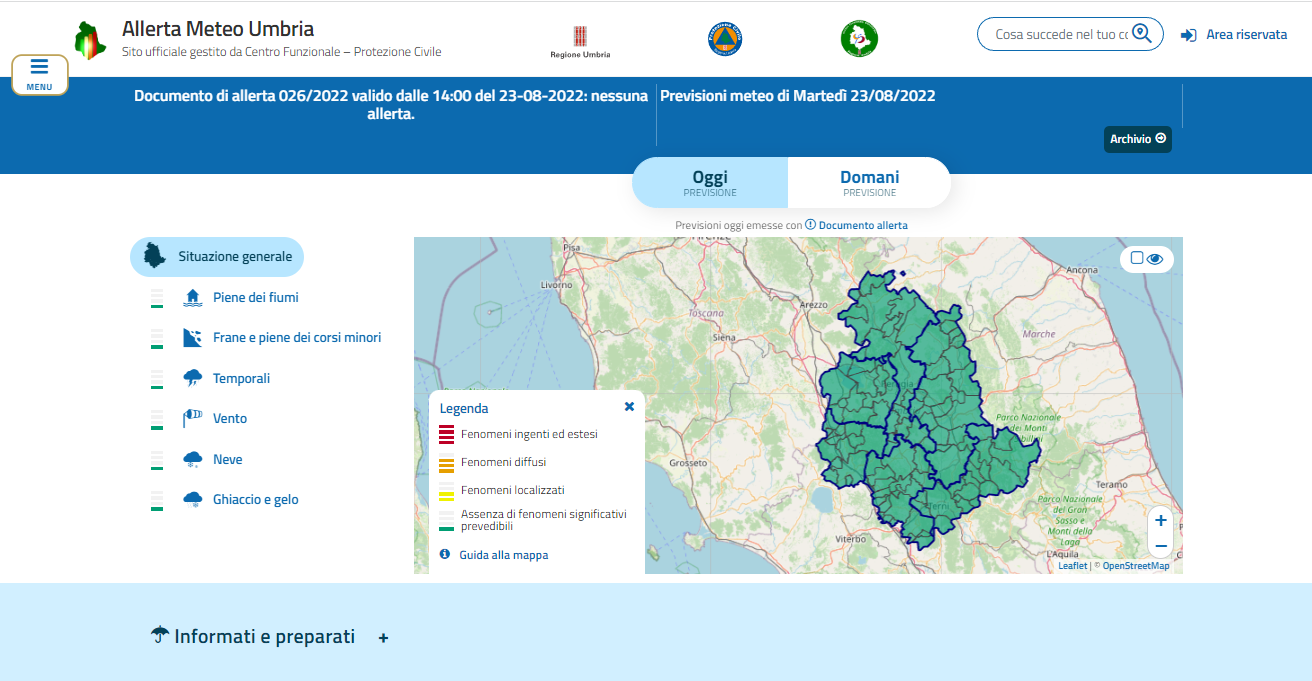Click the location search input field
This screenshot has width=1312, height=681.
tap(1060, 34)
